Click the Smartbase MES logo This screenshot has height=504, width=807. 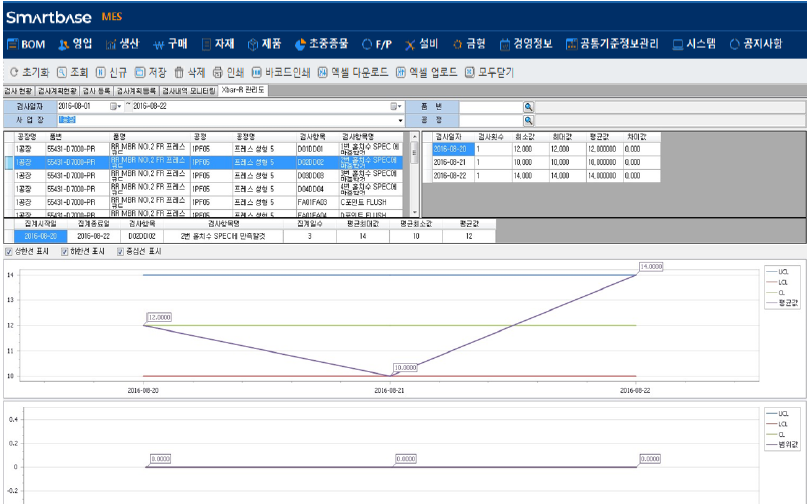pyautogui.click(x=64, y=17)
